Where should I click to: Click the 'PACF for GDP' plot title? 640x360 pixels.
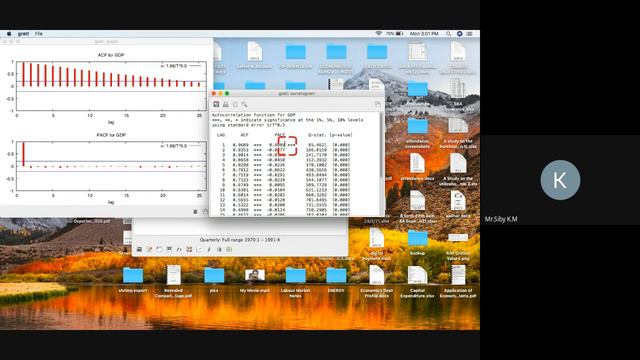pyautogui.click(x=111, y=135)
